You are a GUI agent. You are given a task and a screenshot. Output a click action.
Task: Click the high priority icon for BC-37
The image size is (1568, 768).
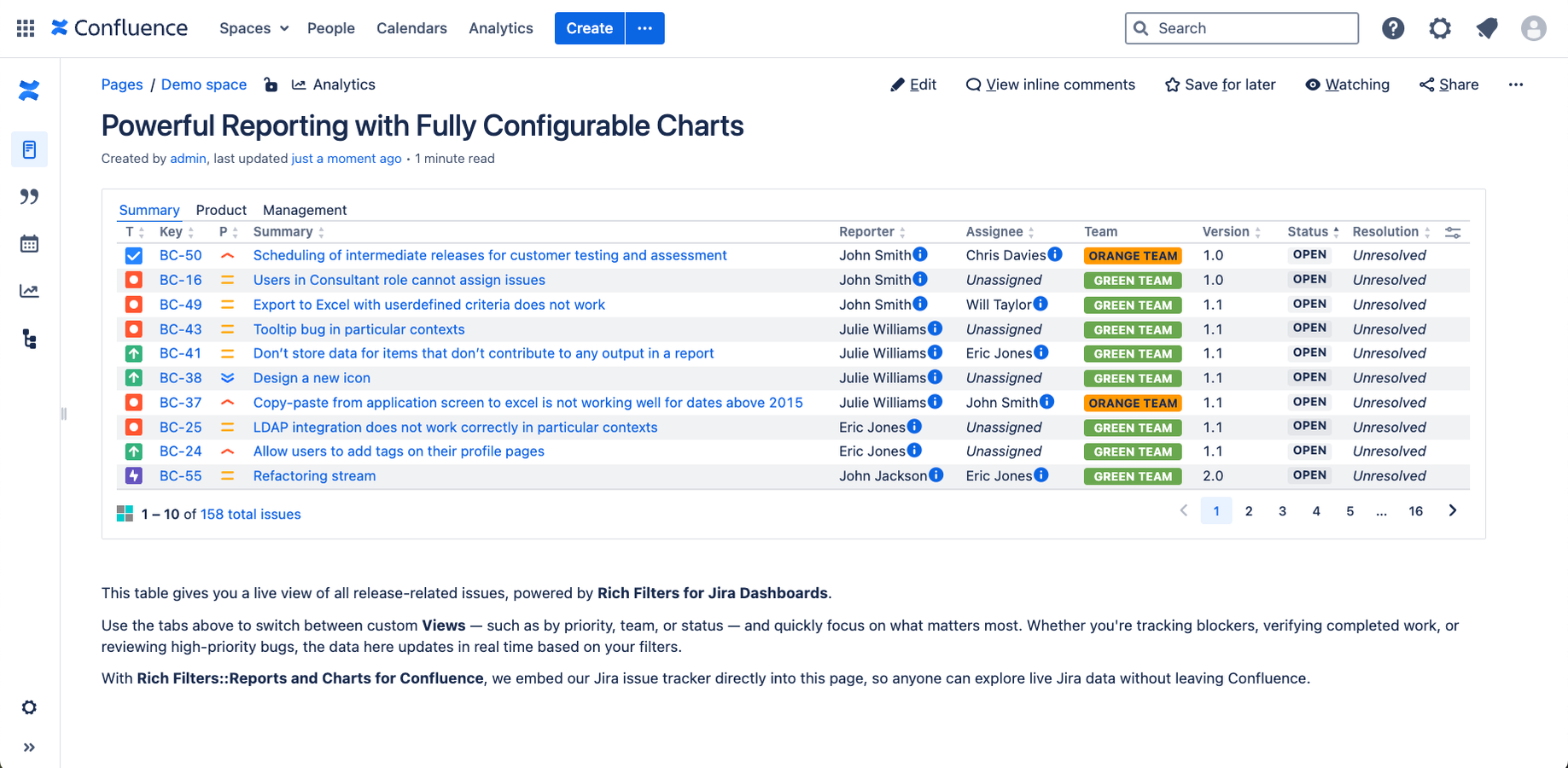[227, 403]
